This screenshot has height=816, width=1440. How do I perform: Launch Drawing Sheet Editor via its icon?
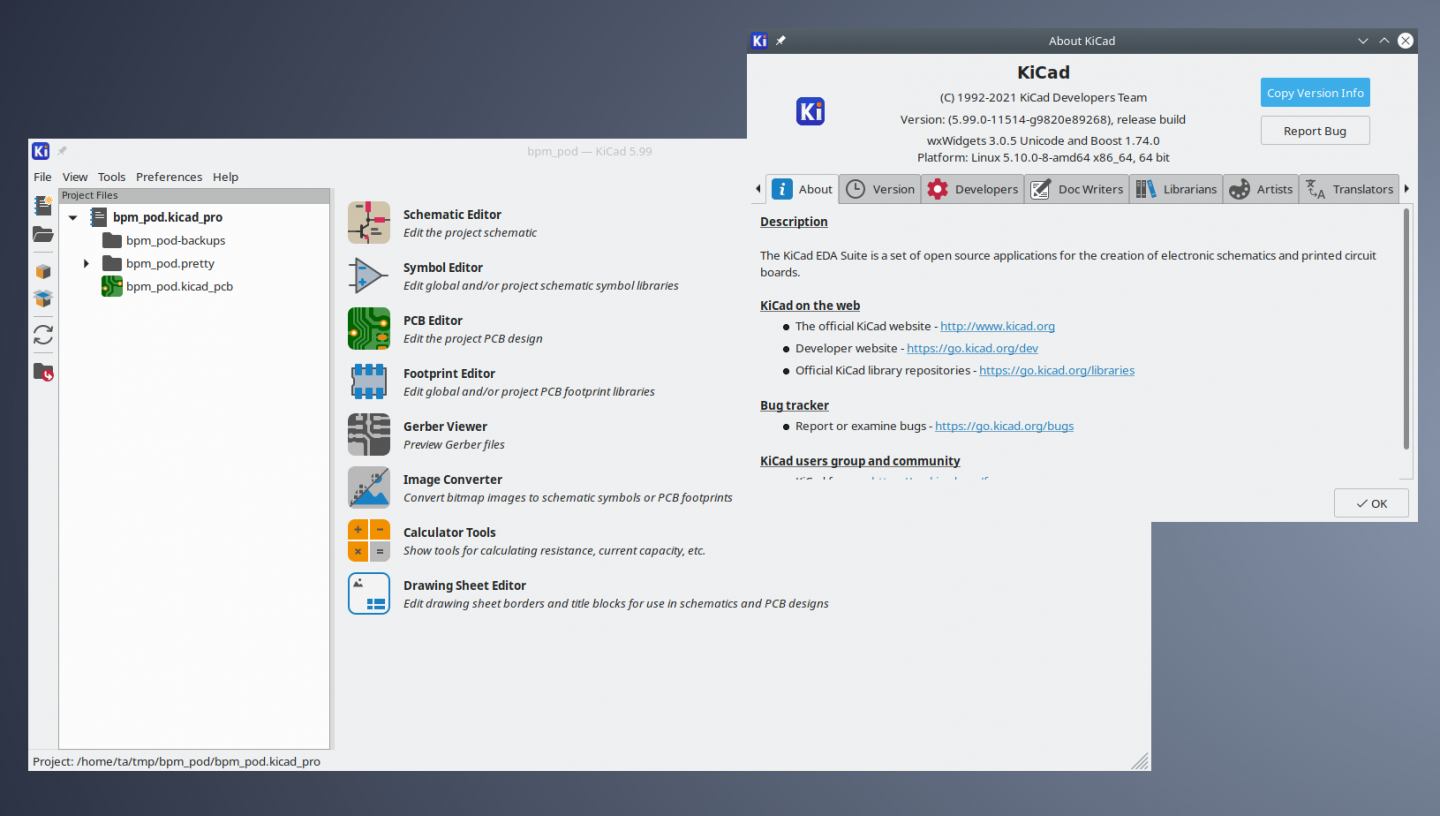coord(369,594)
